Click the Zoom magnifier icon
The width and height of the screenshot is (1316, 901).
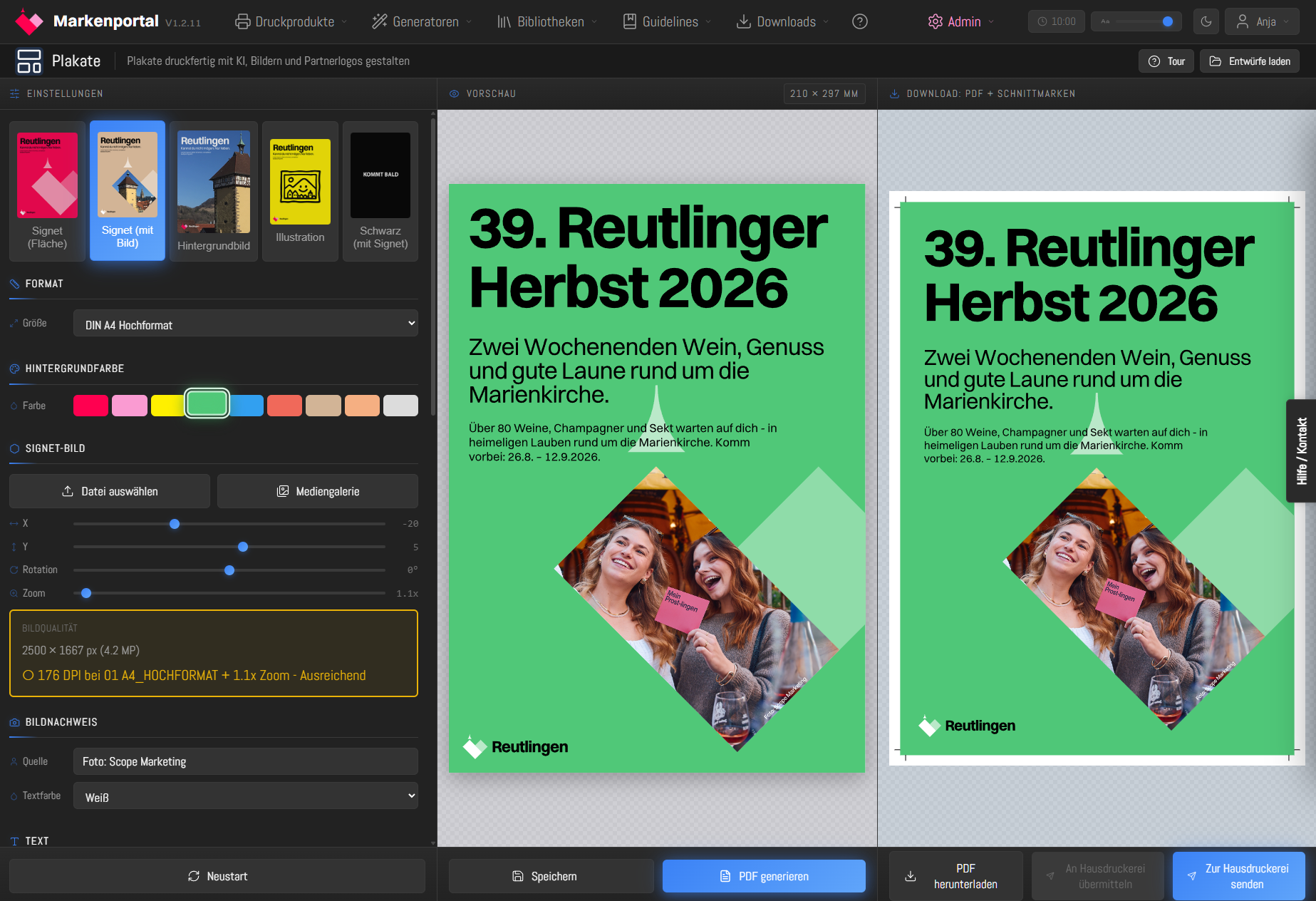click(x=14, y=593)
